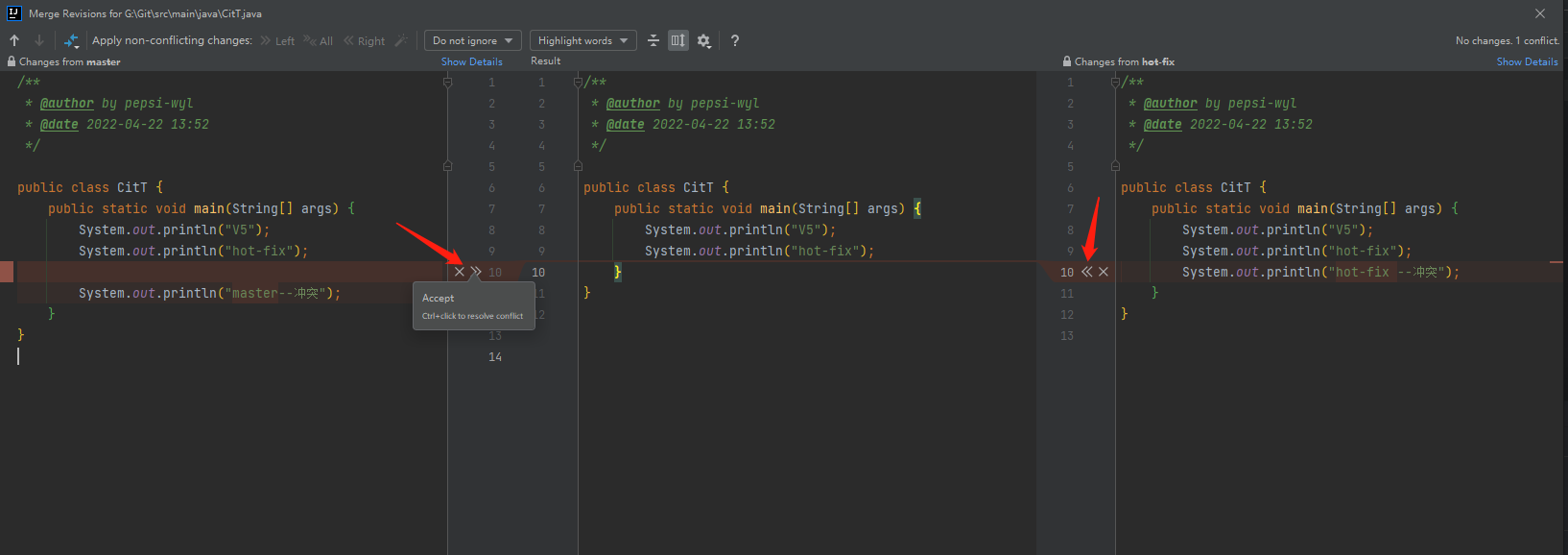The image size is (1568, 555).
Task: Toggle synchronize scrolling button
Action: 678,40
